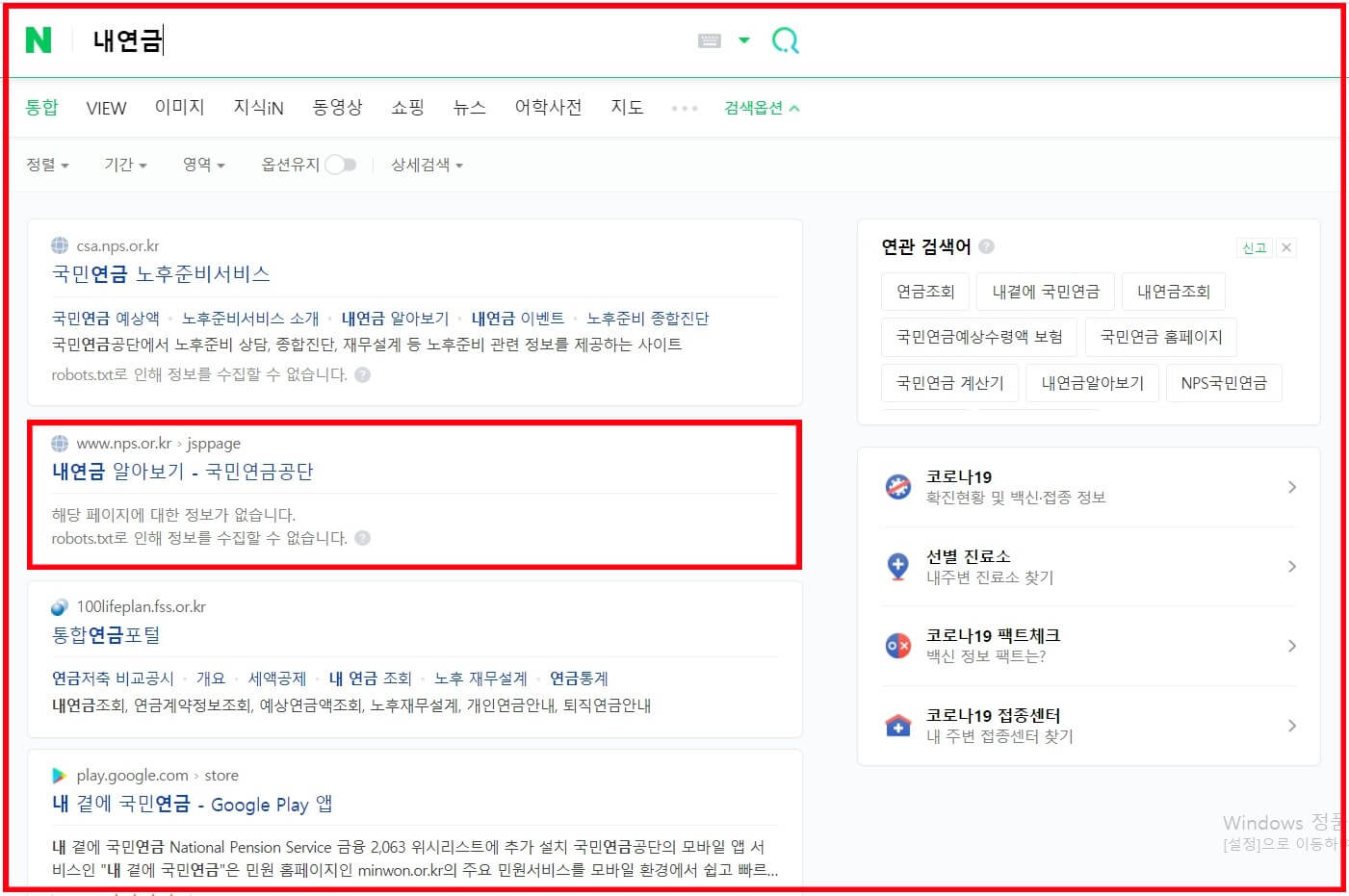Close the 연관 검색어 box
1349x896 pixels.
(1286, 247)
